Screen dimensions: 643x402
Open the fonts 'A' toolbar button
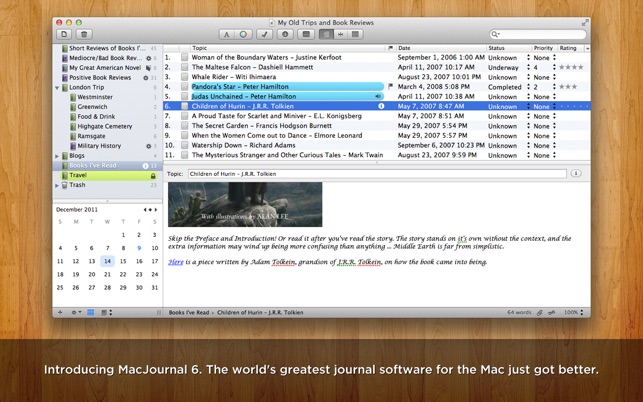point(227,34)
